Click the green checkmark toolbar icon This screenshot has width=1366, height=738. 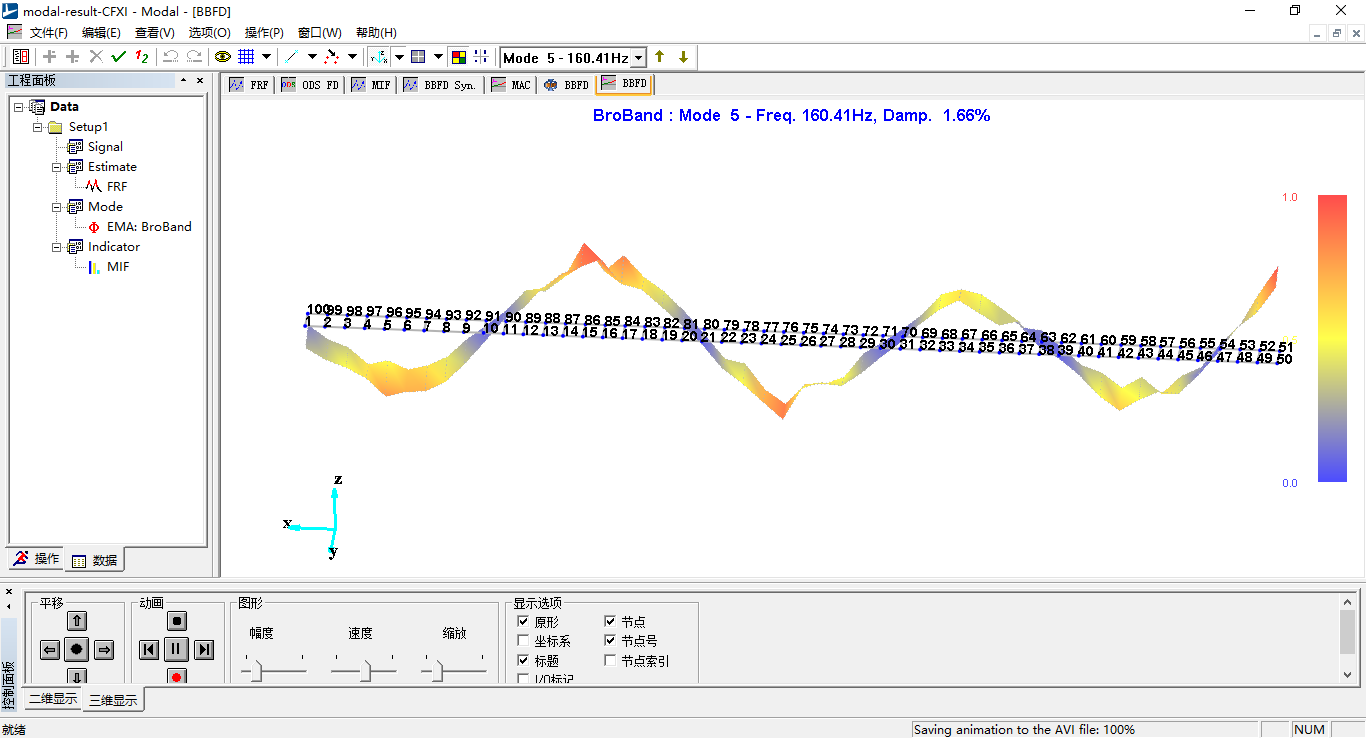tap(119, 57)
